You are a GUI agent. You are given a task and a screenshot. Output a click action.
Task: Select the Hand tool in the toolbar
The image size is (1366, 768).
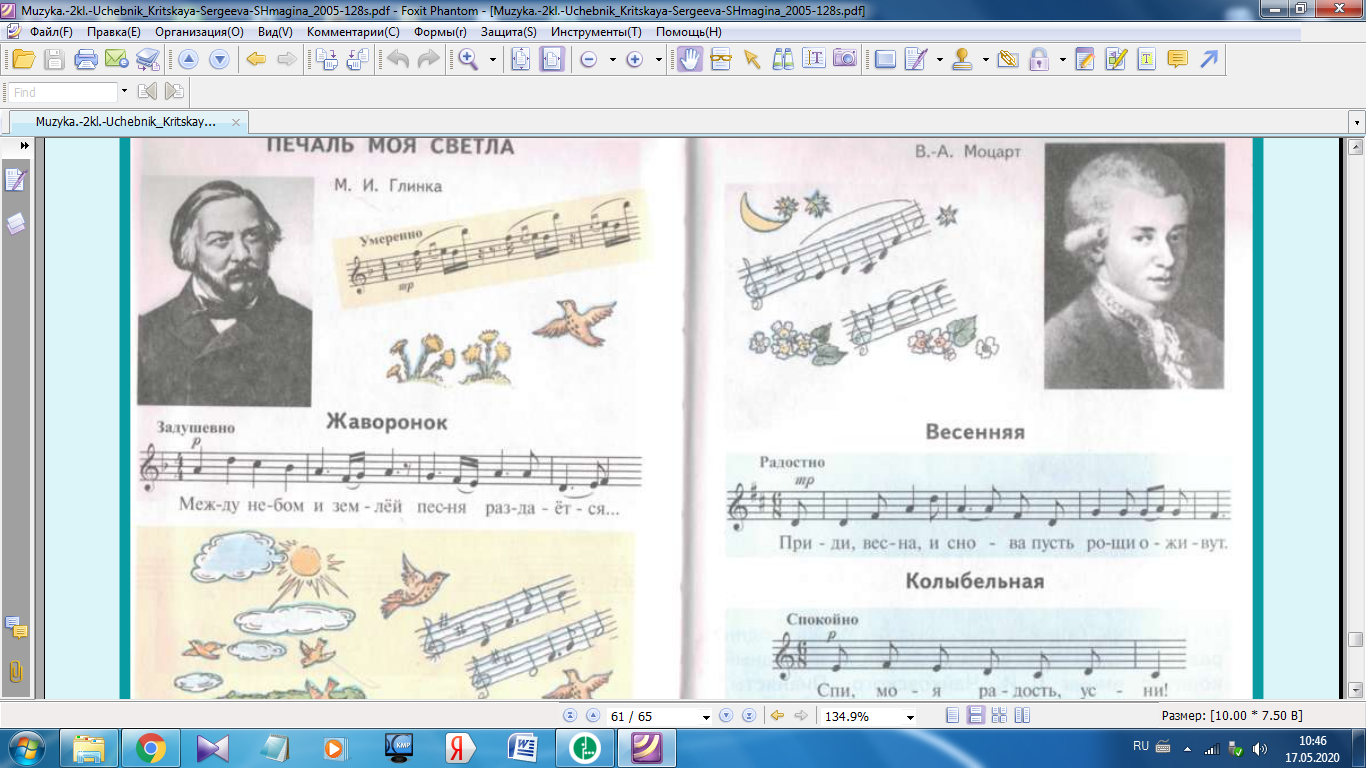(x=690, y=59)
